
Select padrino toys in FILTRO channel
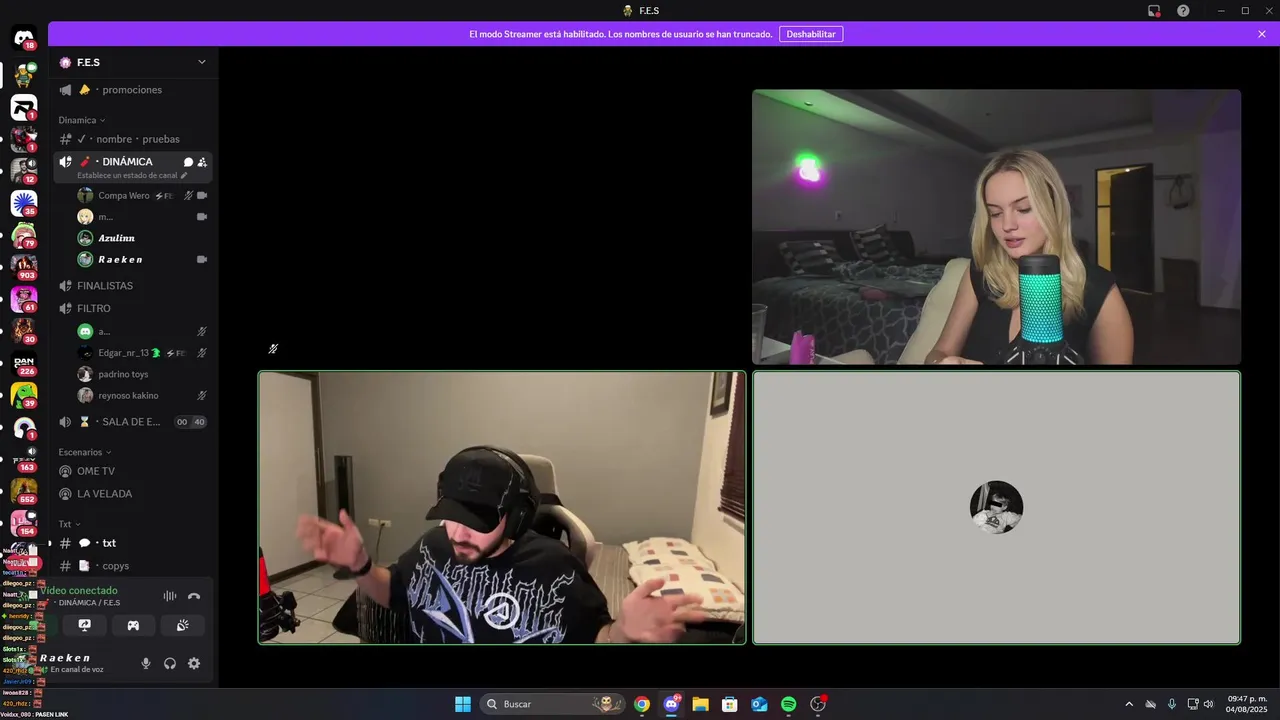pyautogui.click(x=142, y=374)
